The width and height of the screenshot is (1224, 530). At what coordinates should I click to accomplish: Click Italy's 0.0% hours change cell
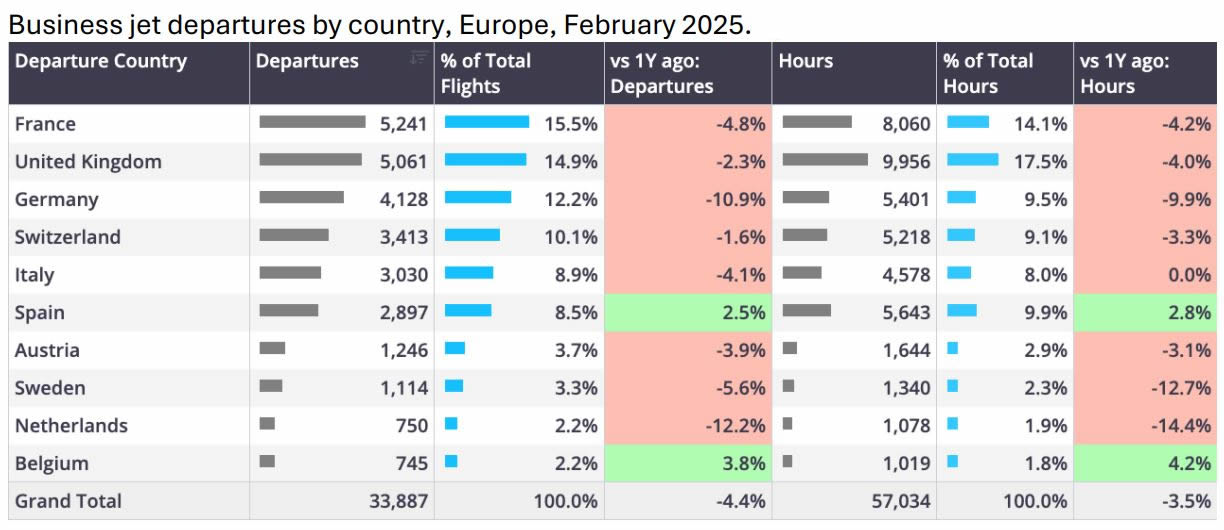pos(1145,275)
